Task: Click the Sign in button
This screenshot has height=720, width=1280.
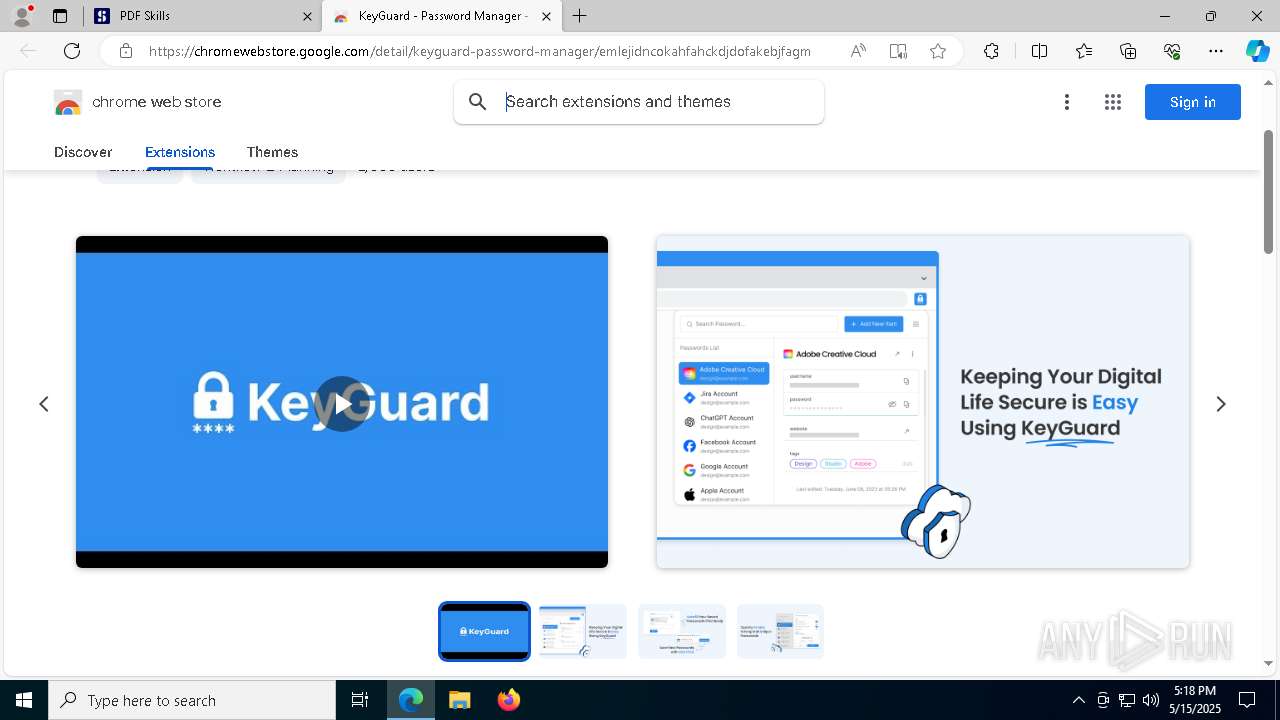Action: [1193, 102]
